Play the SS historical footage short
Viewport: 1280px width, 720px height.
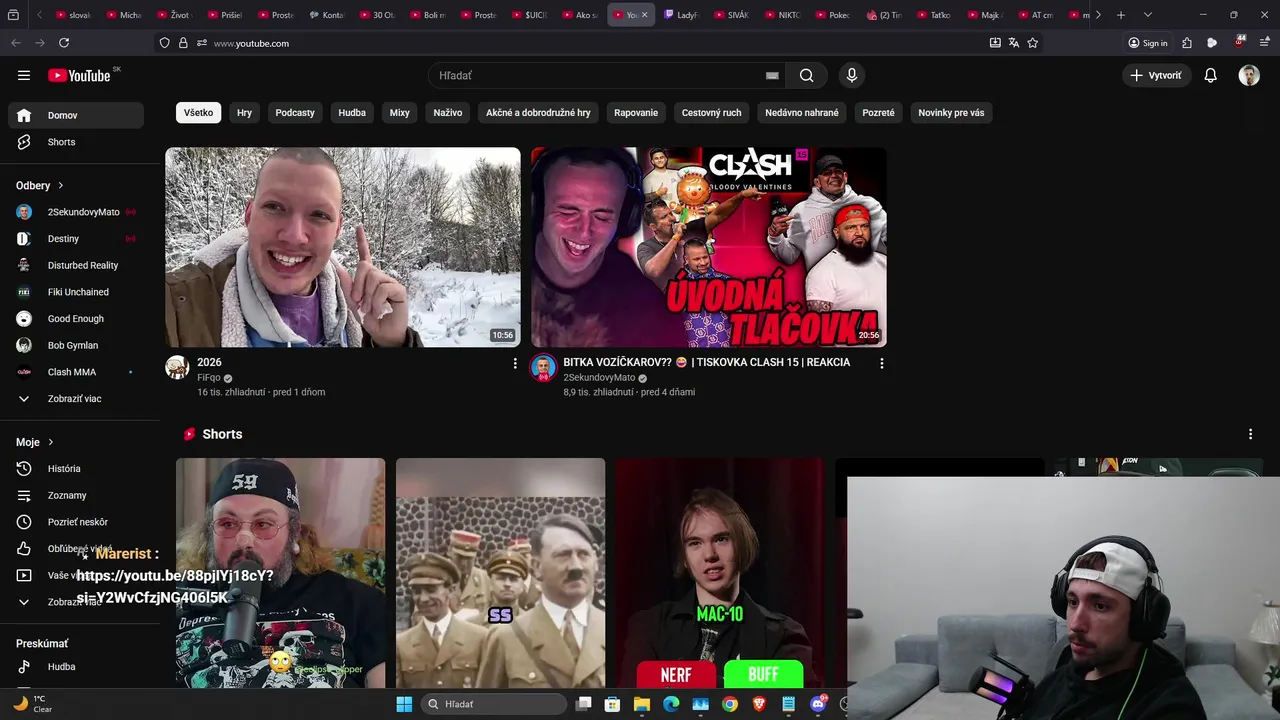(x=500, y=573)
